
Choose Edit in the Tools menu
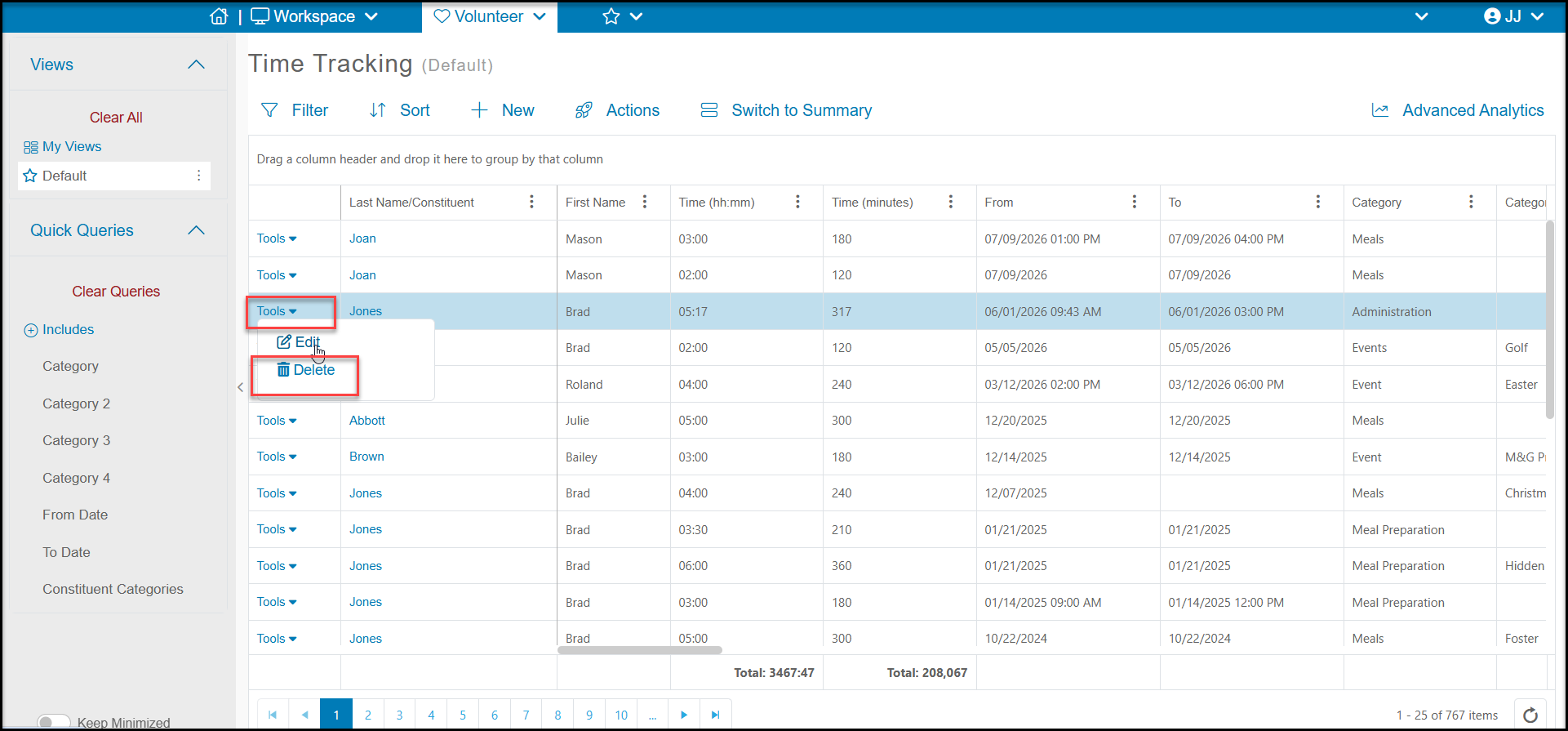point(299,342)
